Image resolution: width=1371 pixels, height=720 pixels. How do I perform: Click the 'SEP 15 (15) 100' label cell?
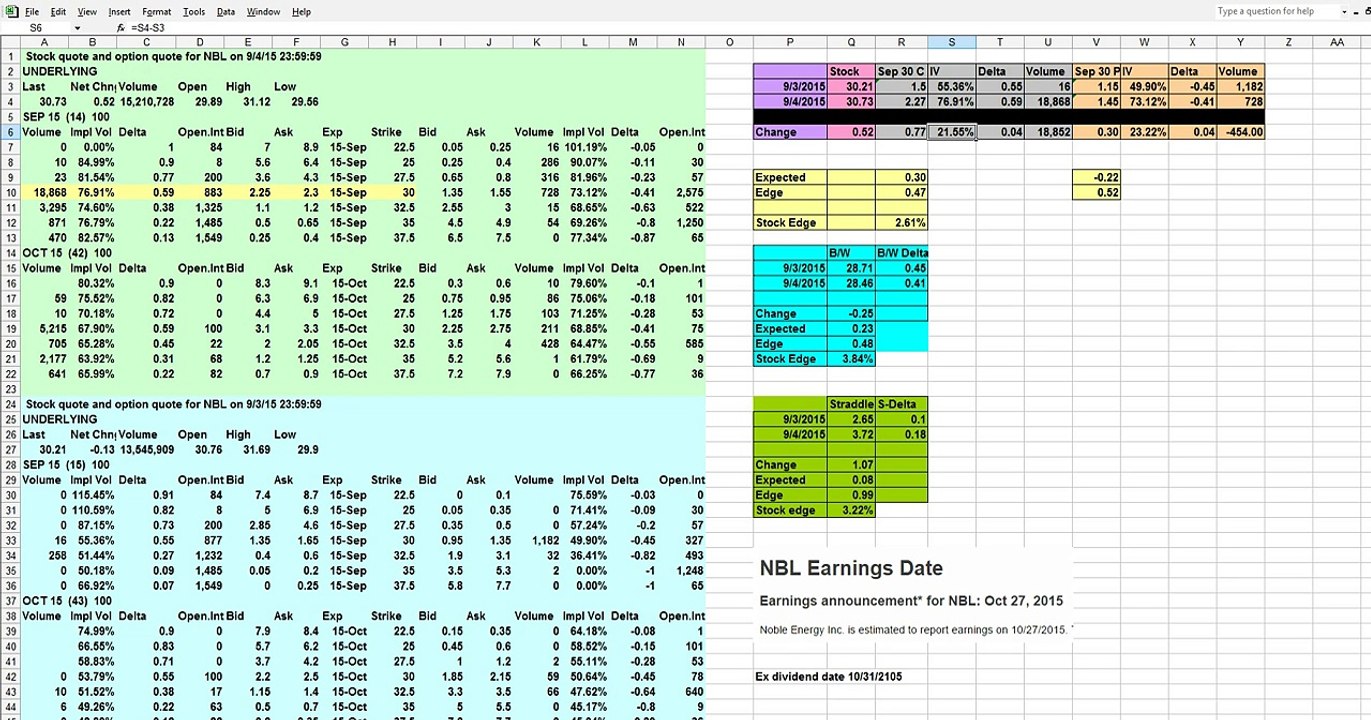[66, 465]
